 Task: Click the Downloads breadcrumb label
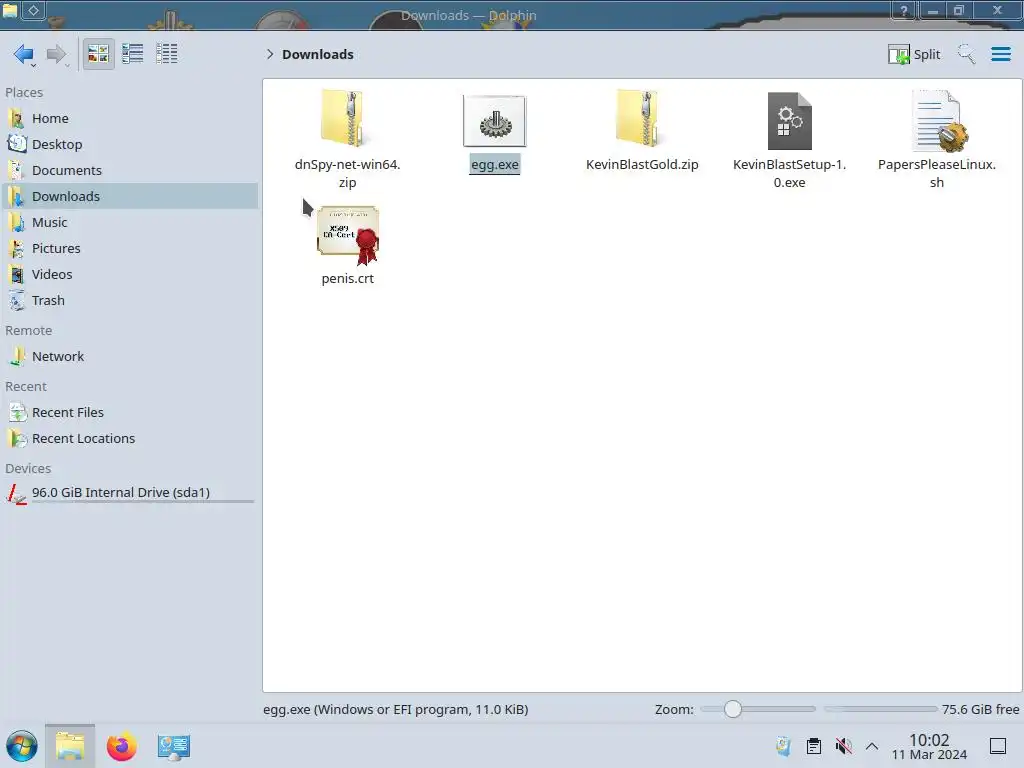coord(318,54)
